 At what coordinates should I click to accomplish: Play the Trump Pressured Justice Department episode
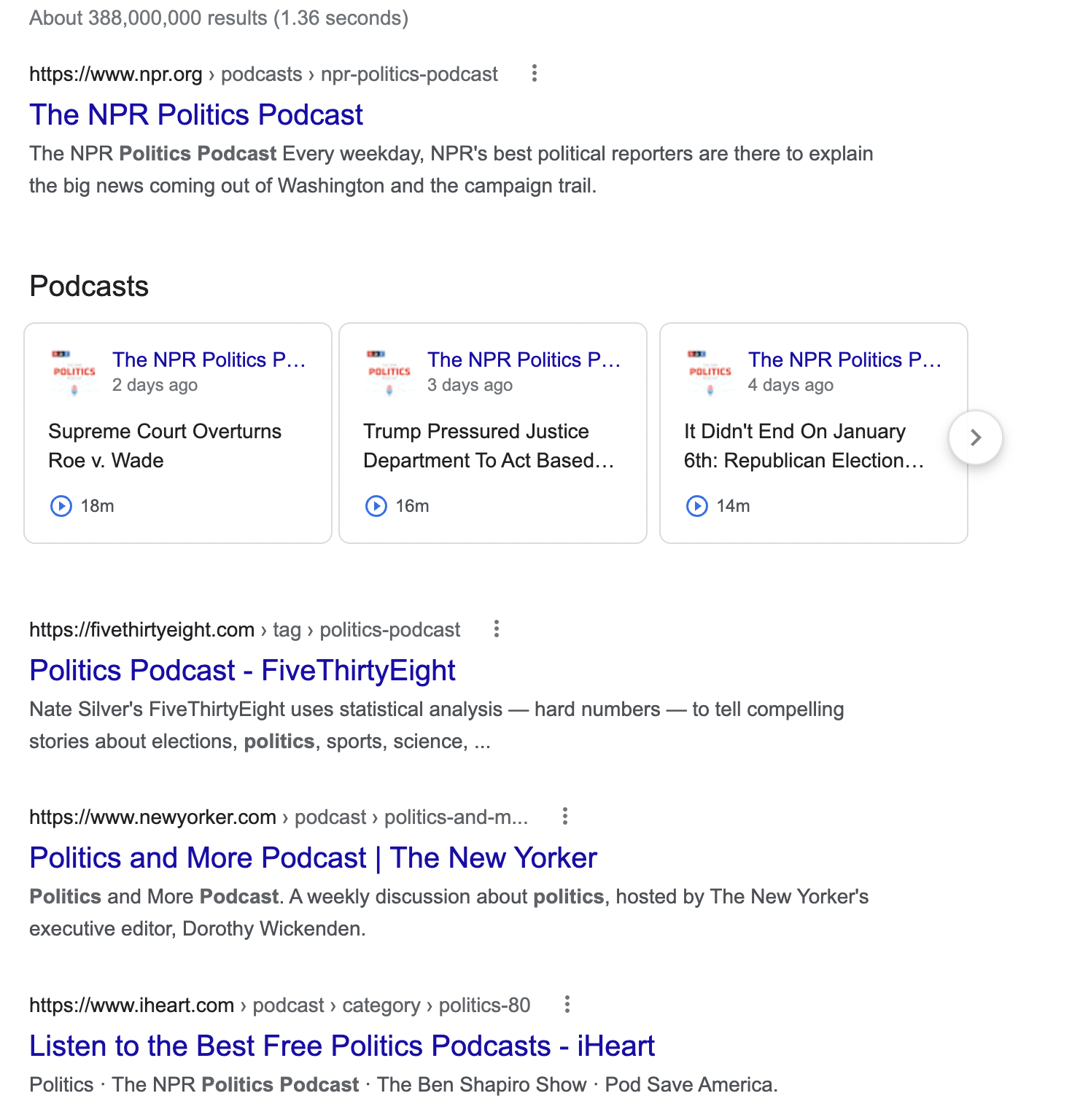click(376, 505)
